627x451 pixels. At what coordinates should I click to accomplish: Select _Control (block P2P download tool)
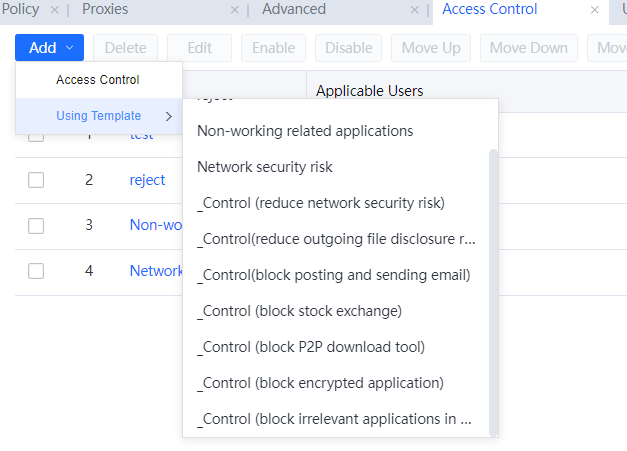pyautogui.click(x=312, y=347)
